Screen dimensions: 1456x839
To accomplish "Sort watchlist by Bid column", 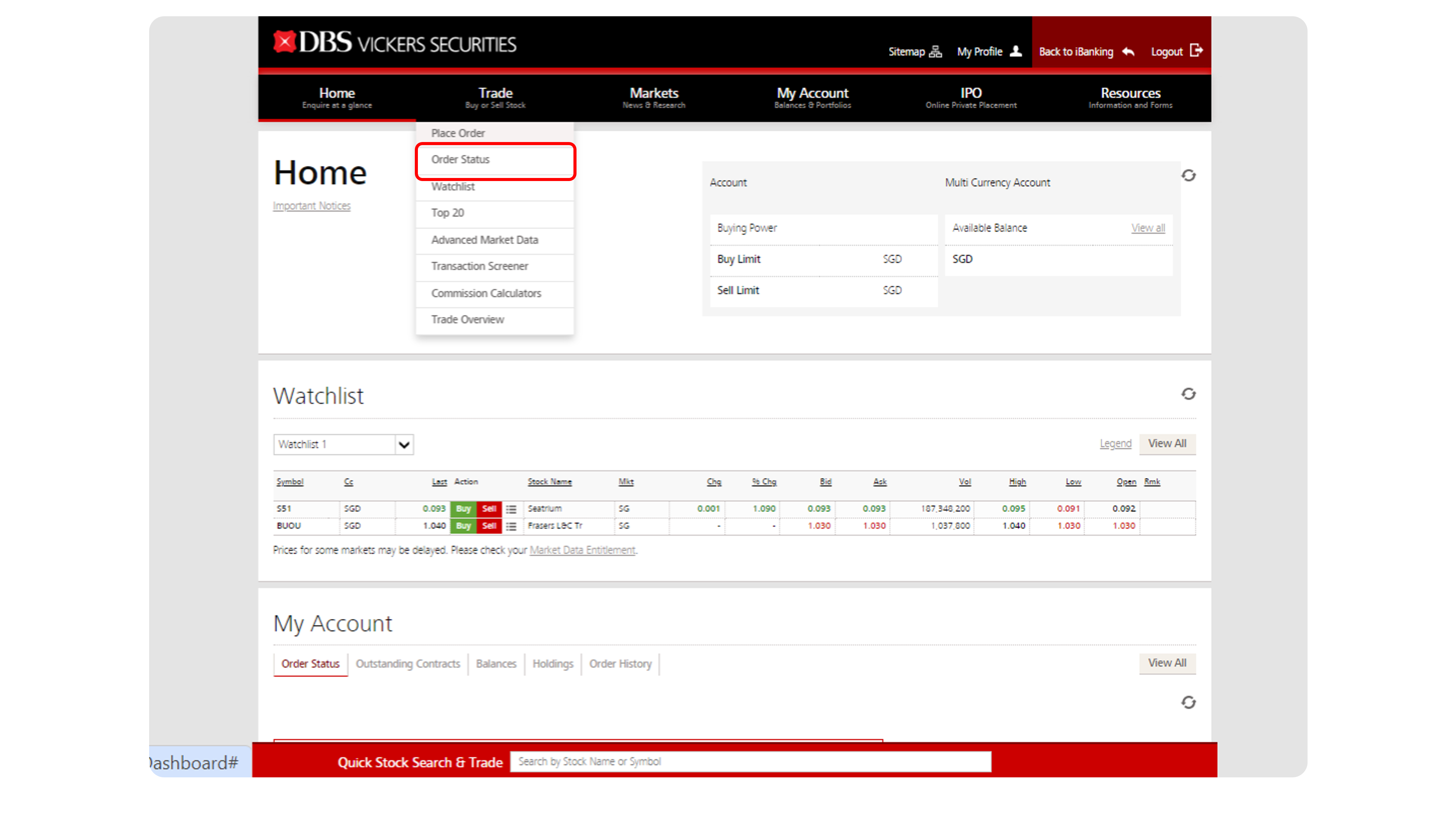I will tap(825, 482).
